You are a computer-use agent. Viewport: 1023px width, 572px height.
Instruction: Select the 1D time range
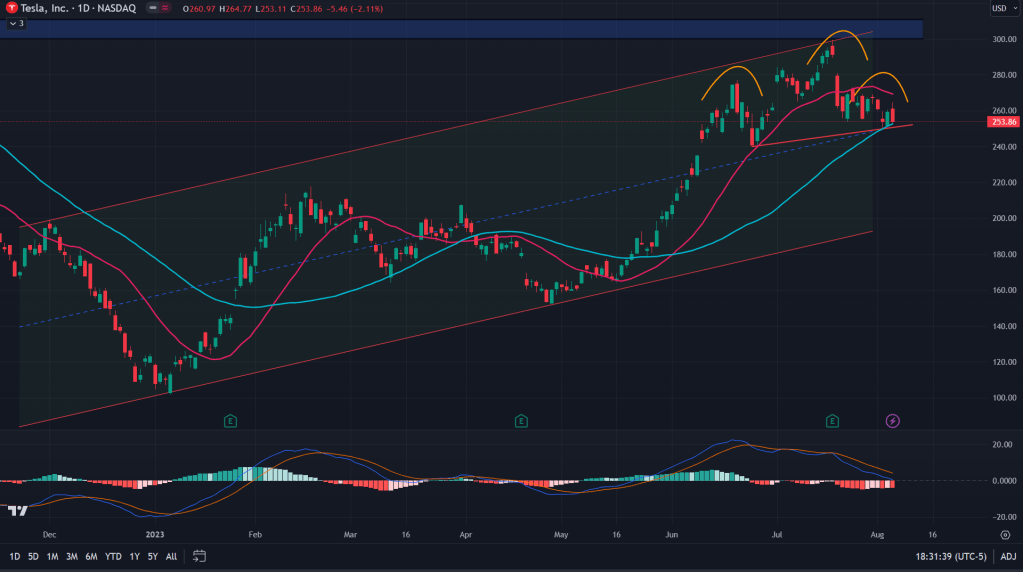point(14,556)
